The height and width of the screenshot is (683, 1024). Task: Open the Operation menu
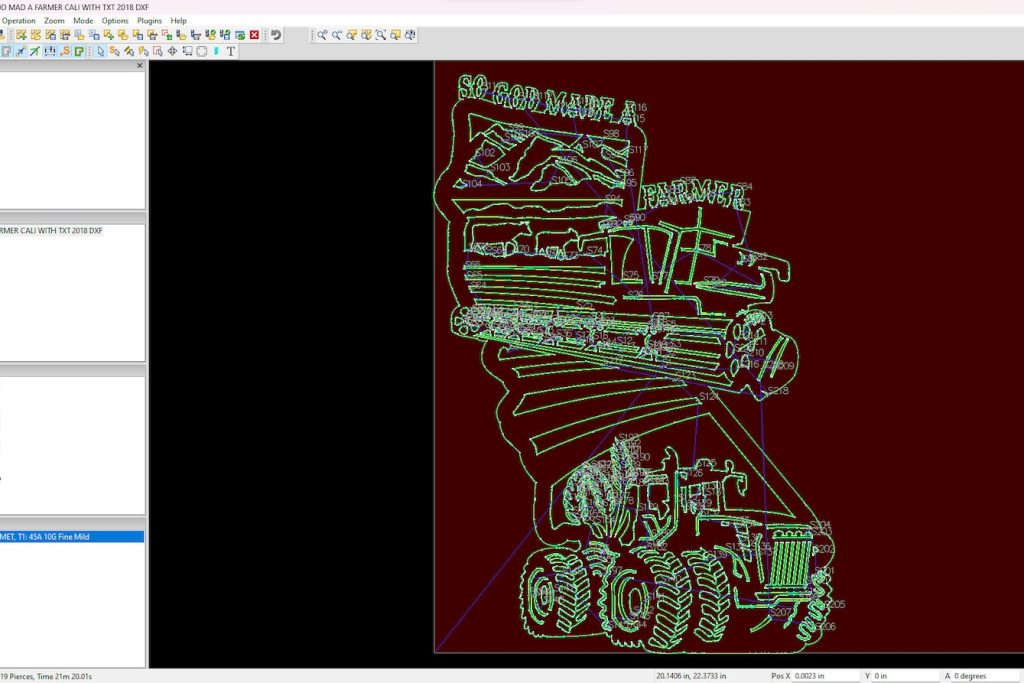point(18,20)
